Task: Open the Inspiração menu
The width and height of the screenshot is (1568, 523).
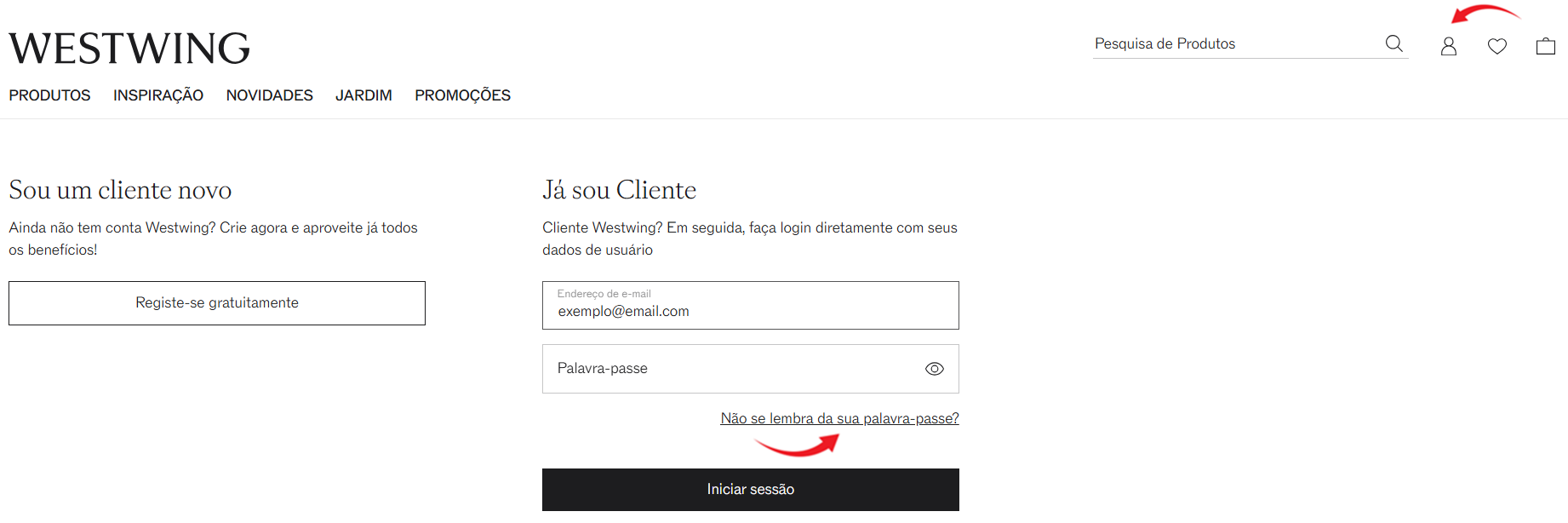Action: click(x=158, y=95)
